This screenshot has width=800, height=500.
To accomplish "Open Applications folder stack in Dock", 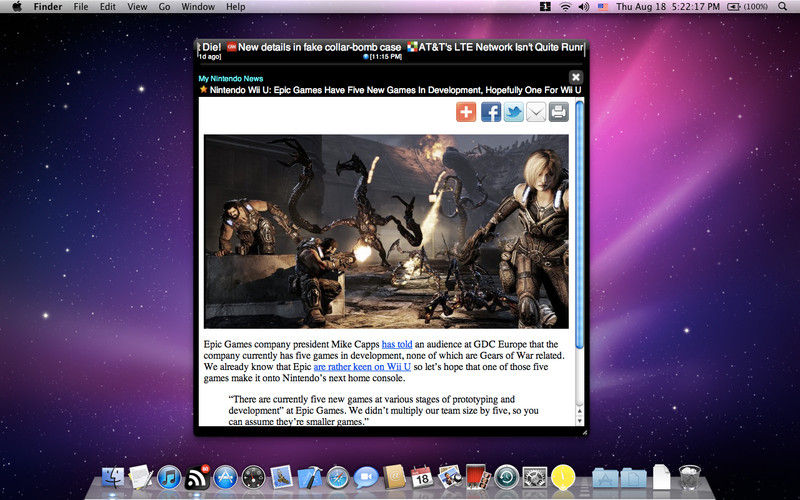I will click(605, 478).
